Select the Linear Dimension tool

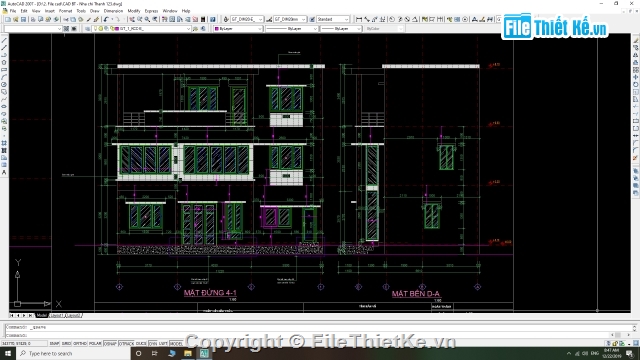359,19
